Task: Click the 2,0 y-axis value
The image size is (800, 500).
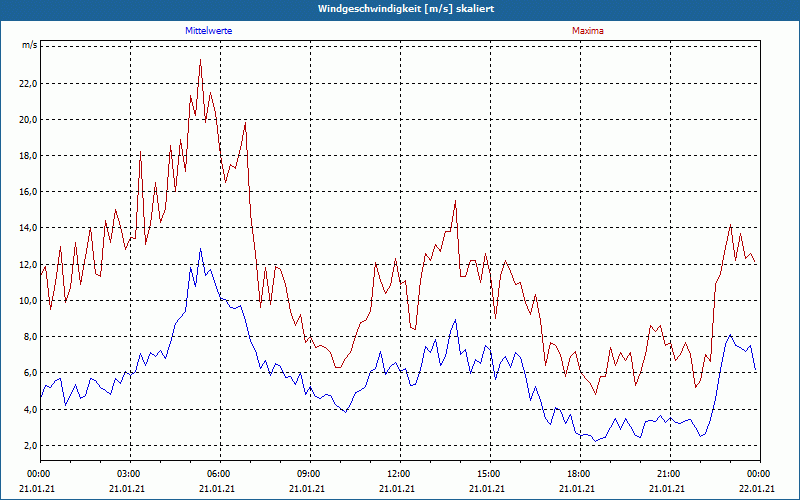Action: point(31,445)
